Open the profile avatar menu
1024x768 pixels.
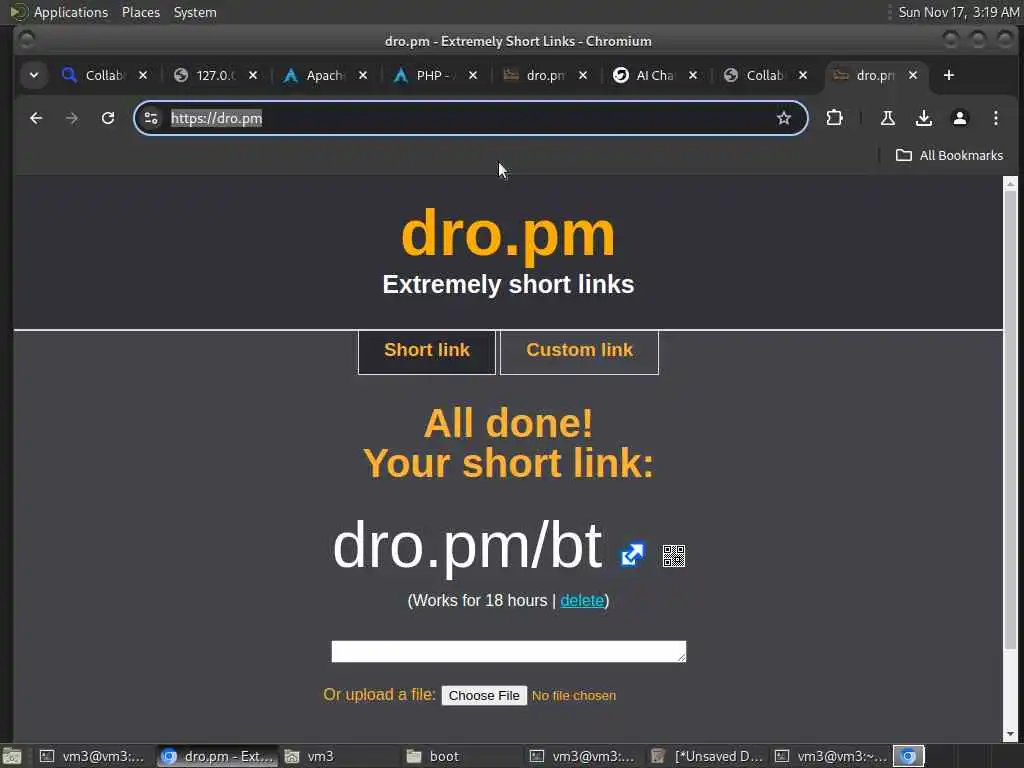959,118
